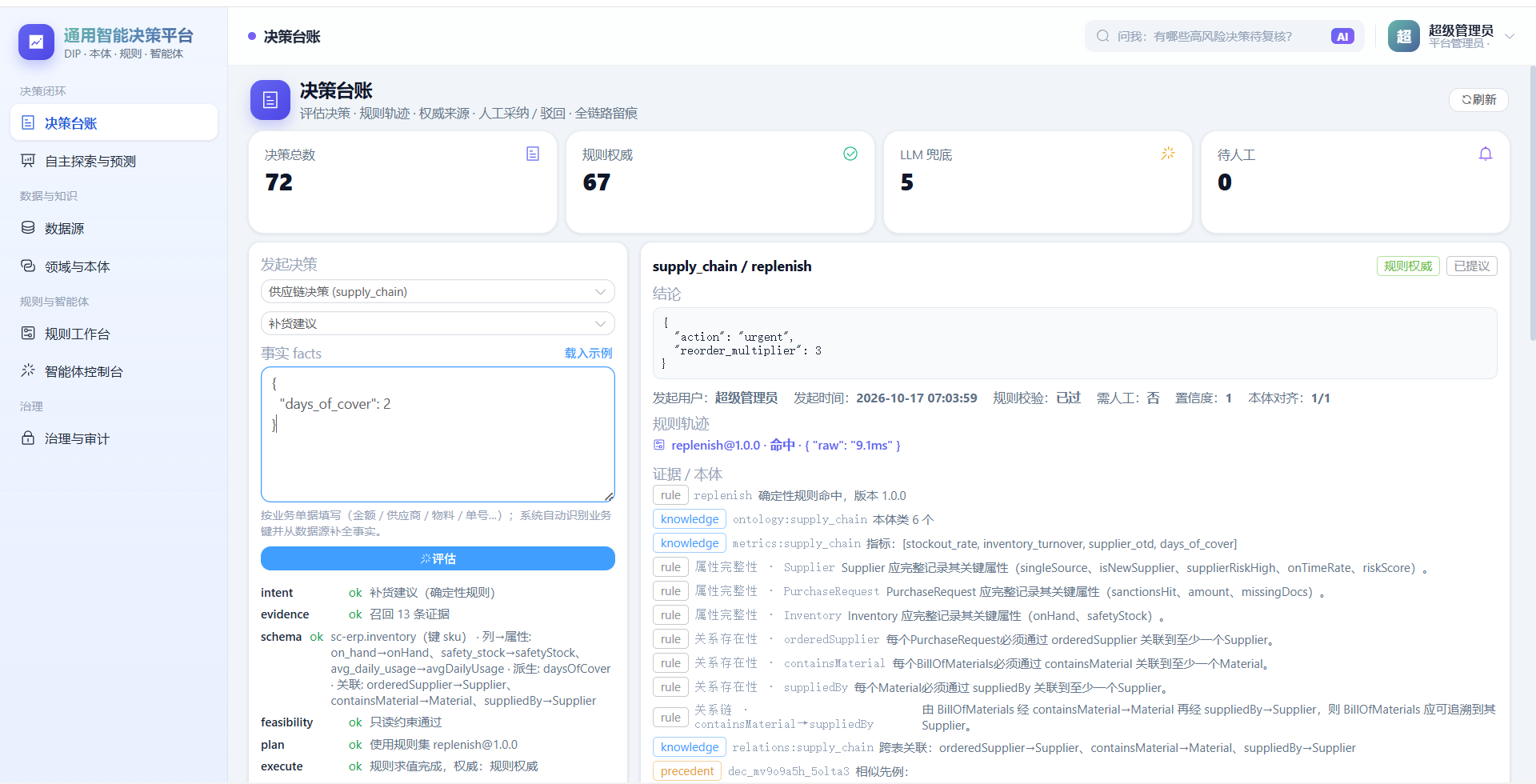The width and height of the screenshot is (1536, 784).
Task: Click the rule tag beside replenish 确定性规则命中
Action: pyautogui.click(x=670, y=495)
